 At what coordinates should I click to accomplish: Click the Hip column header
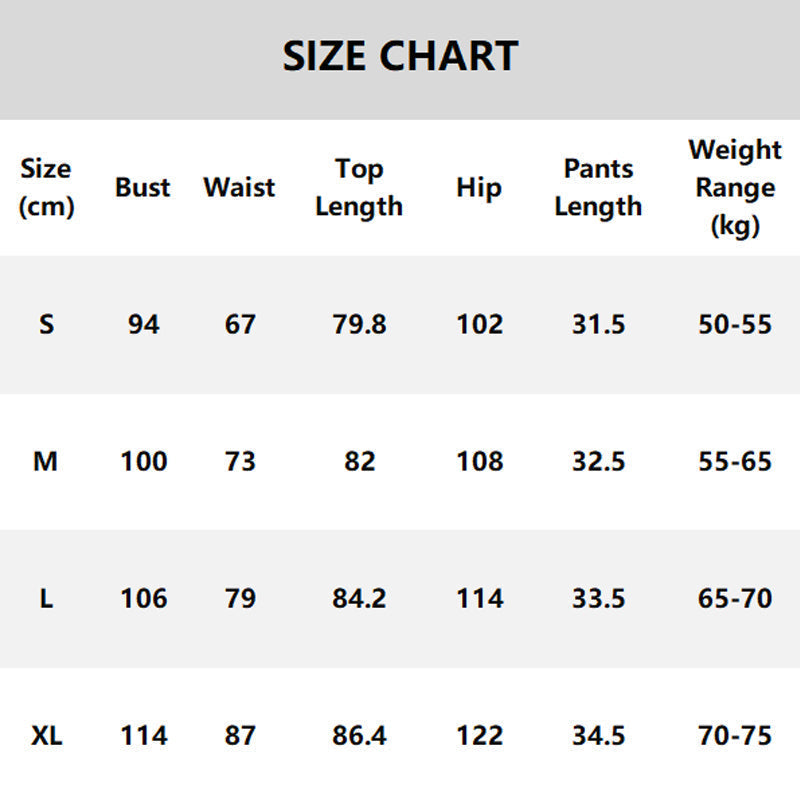pyautogui.click(x=479, y=187)
